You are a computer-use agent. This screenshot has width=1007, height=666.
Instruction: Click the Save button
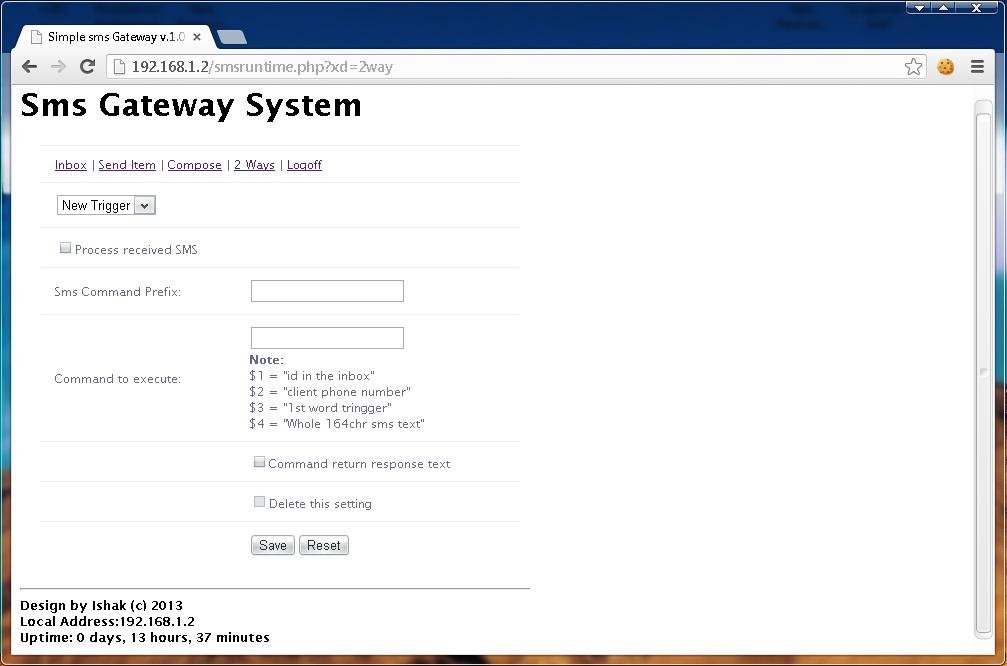[272, 545]
